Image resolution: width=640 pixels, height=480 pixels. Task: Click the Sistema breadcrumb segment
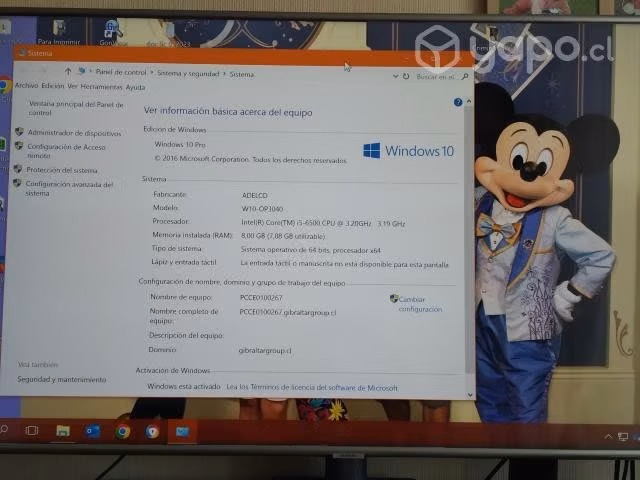coord(241,74)
